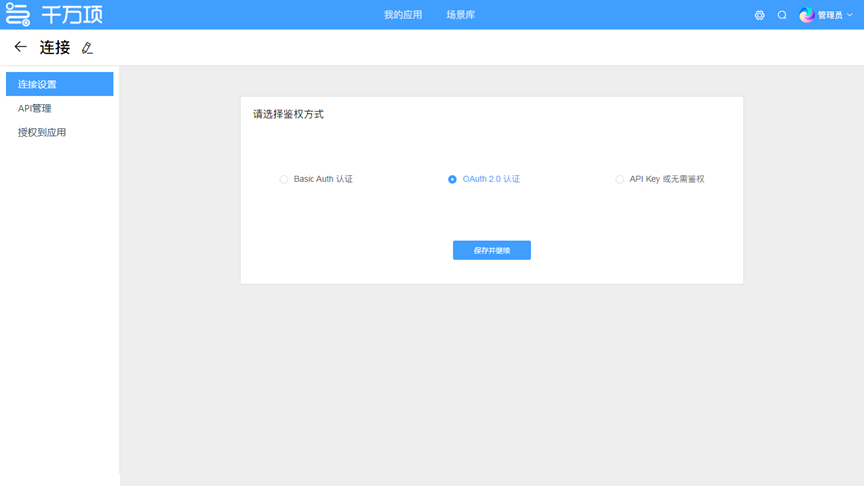Open the 我的应用 menu
Viewport: 864px width, 486px height.
tap(403, 15)
